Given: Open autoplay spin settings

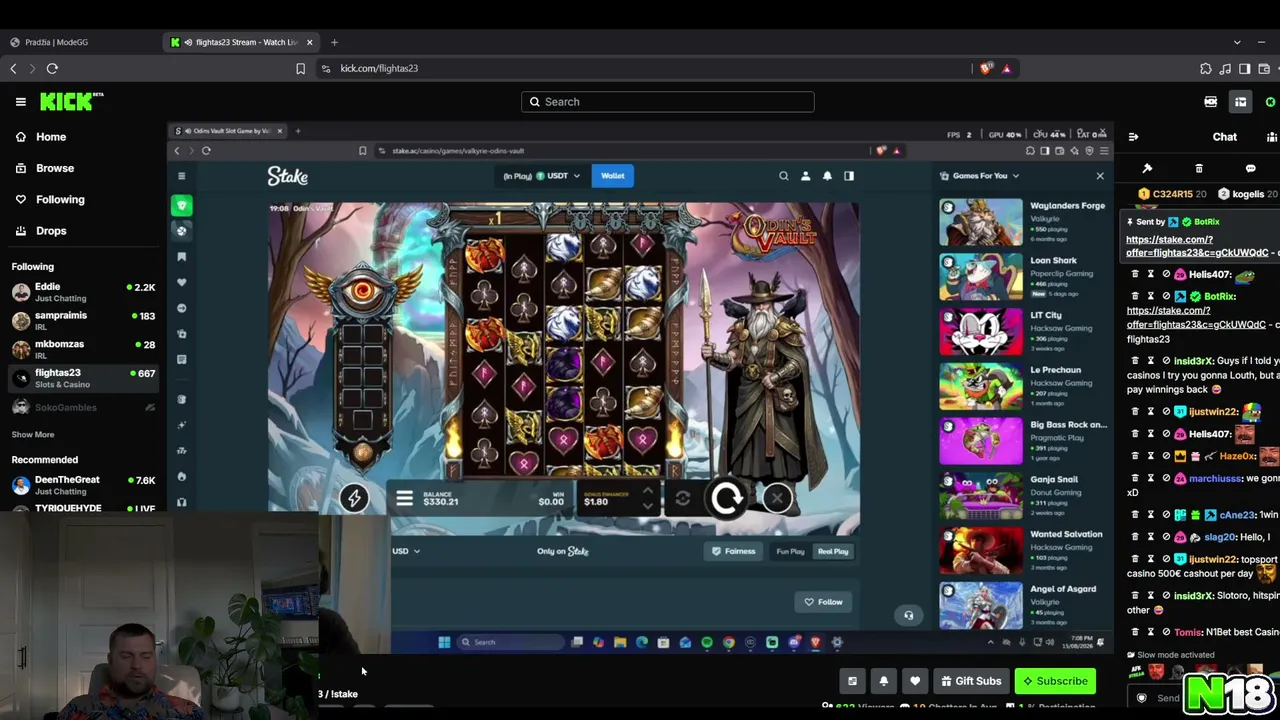Looking at the screenshot, I should [682, 498].
